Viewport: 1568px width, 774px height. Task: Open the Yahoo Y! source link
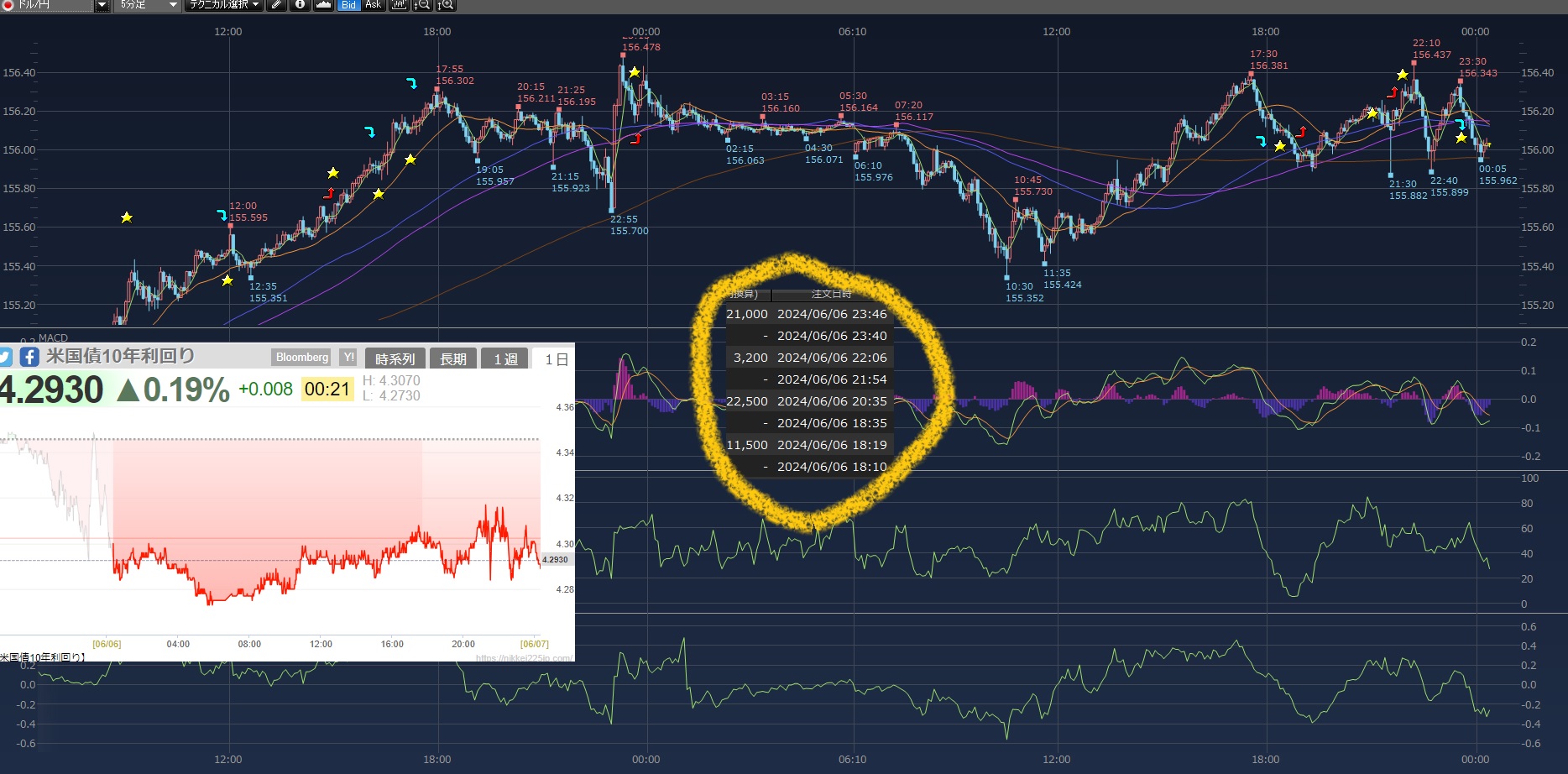[x=348, y=358]
